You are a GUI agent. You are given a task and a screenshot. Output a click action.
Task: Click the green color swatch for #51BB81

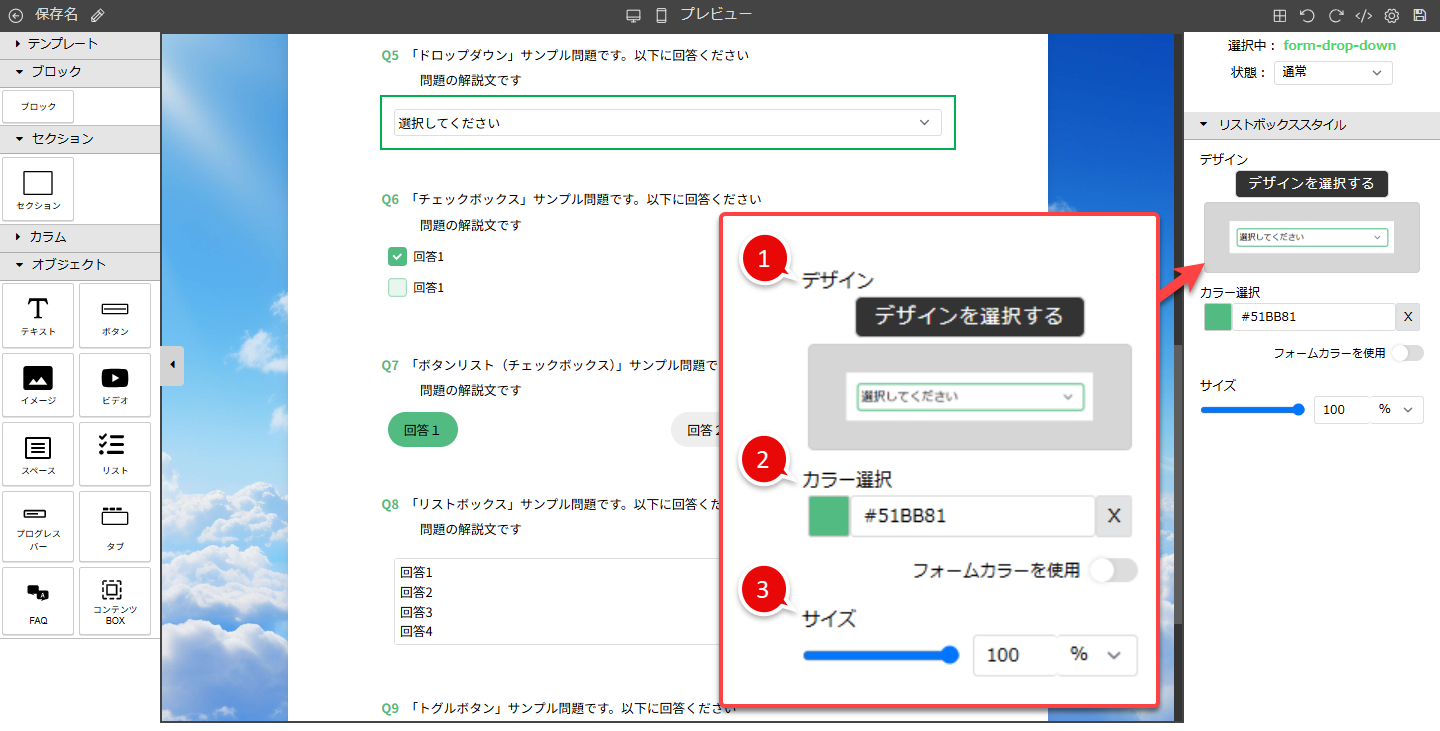tap(1217, 317)
